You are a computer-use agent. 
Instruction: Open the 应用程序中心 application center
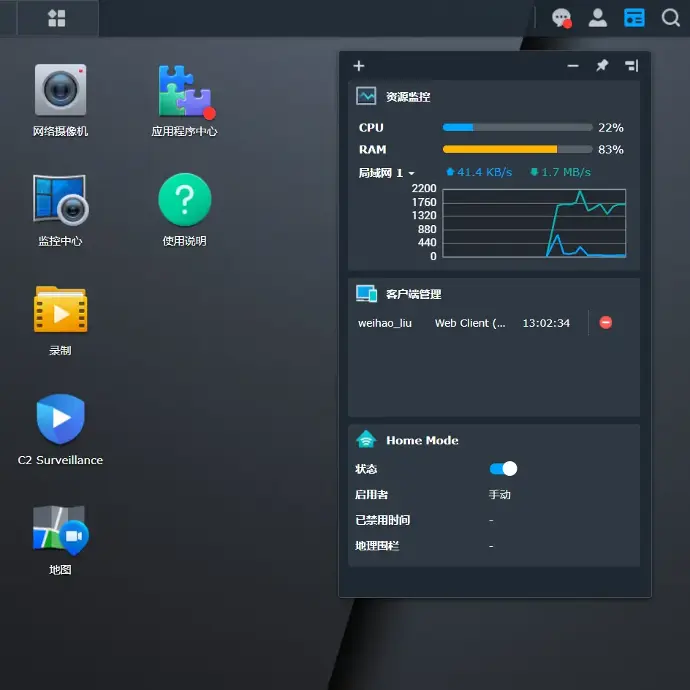tap(184, 91)
